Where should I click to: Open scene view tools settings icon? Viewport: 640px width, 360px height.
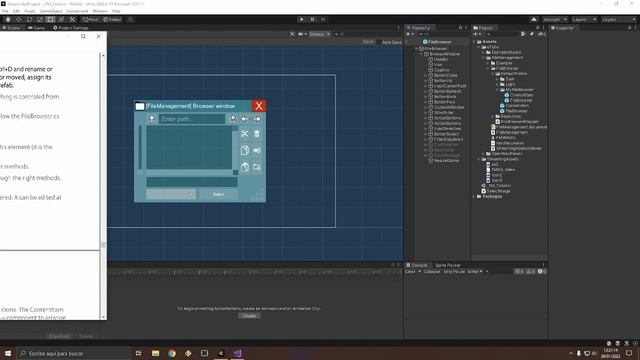click(x=292, y=34)
